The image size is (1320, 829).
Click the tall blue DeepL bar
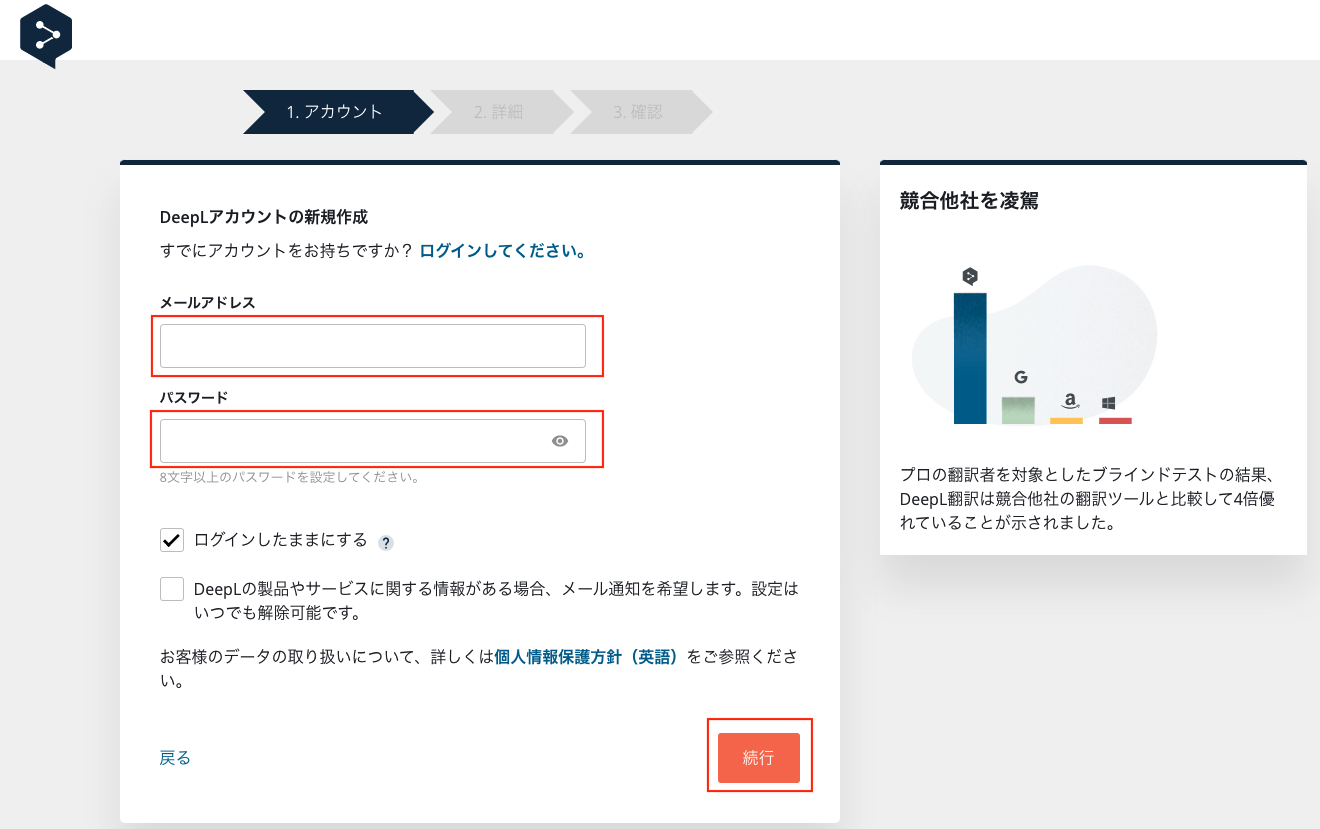(x=970, y=358)
